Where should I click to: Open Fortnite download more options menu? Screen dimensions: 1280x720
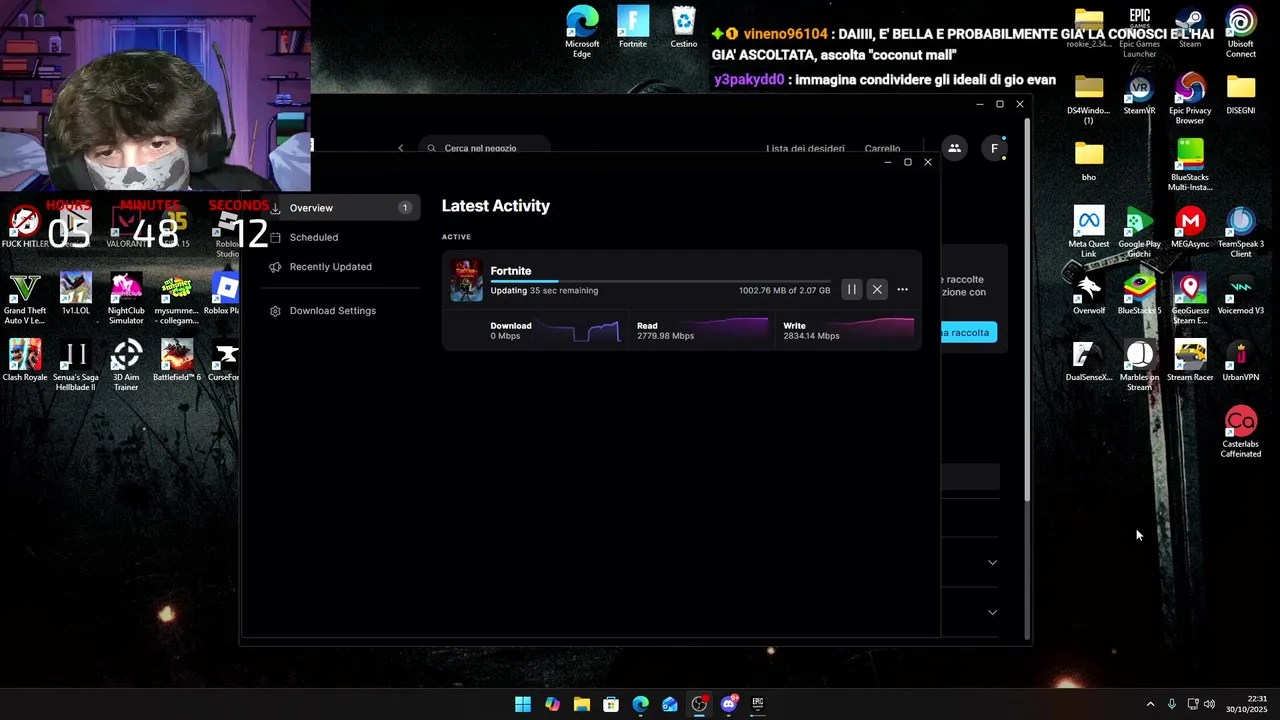(902, 290)
